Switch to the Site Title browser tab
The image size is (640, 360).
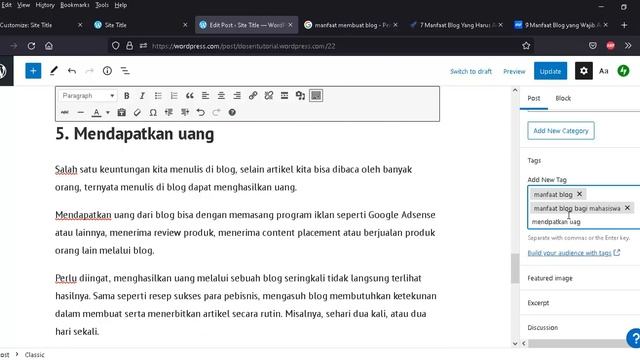[140, 25]
